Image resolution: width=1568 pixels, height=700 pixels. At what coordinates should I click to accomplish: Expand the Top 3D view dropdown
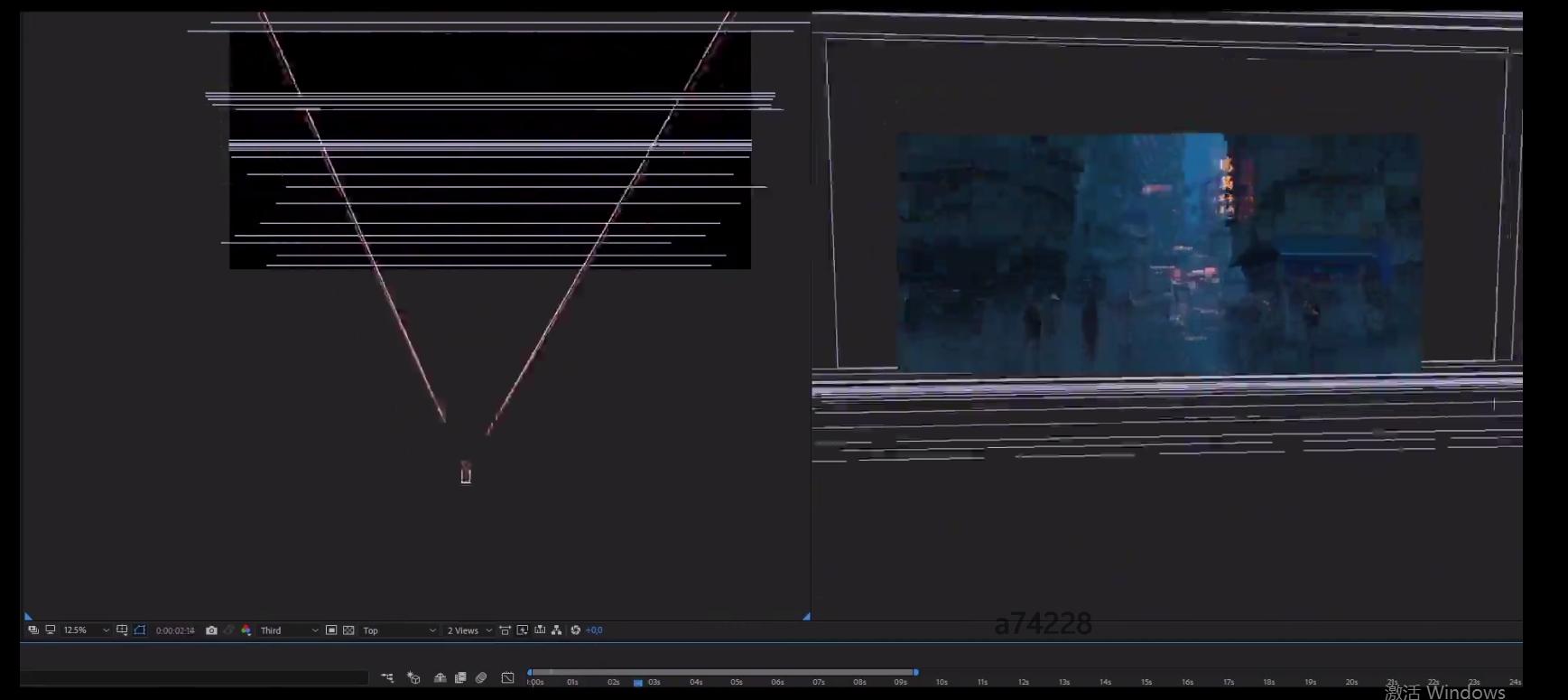tap(399, 630)
